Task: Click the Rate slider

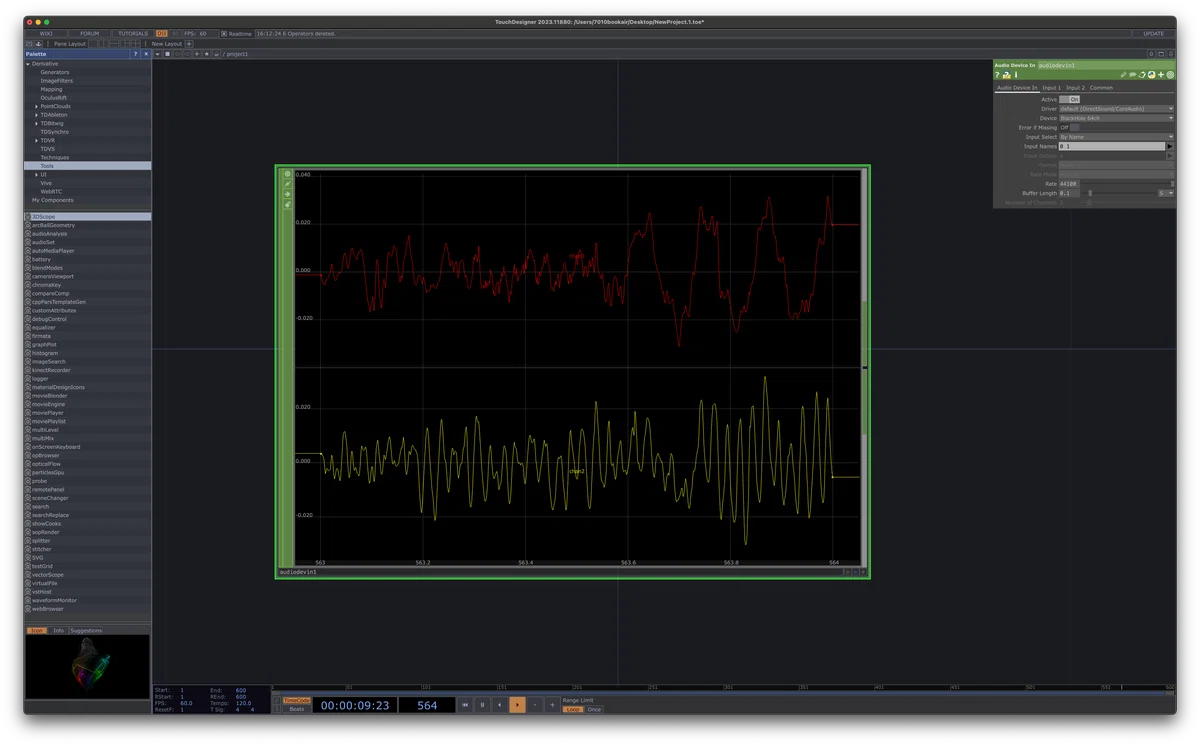Action: 1127,184
